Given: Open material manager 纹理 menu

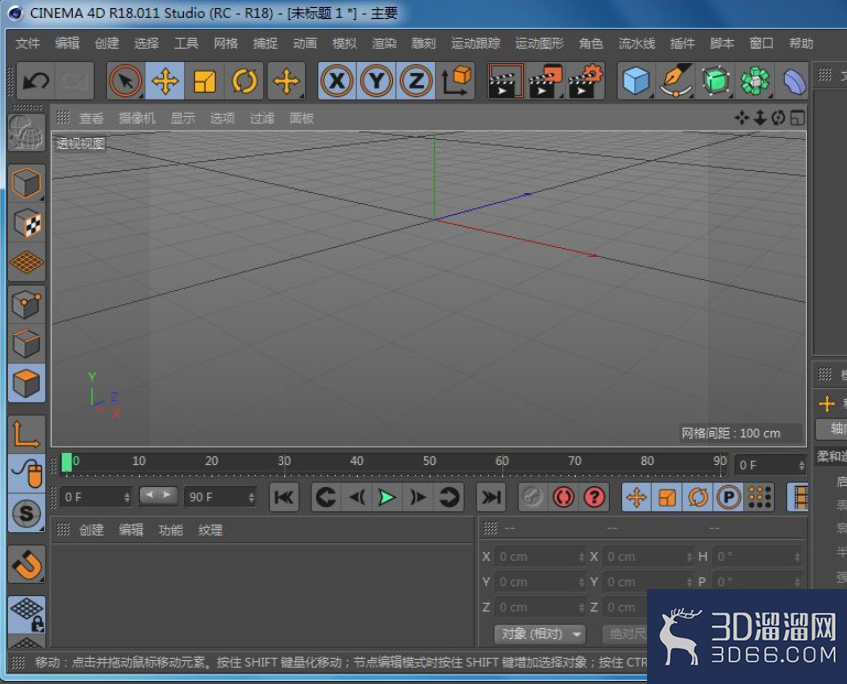Looking at the screenshot, I should pyautogui.click(x=210, y=530).
